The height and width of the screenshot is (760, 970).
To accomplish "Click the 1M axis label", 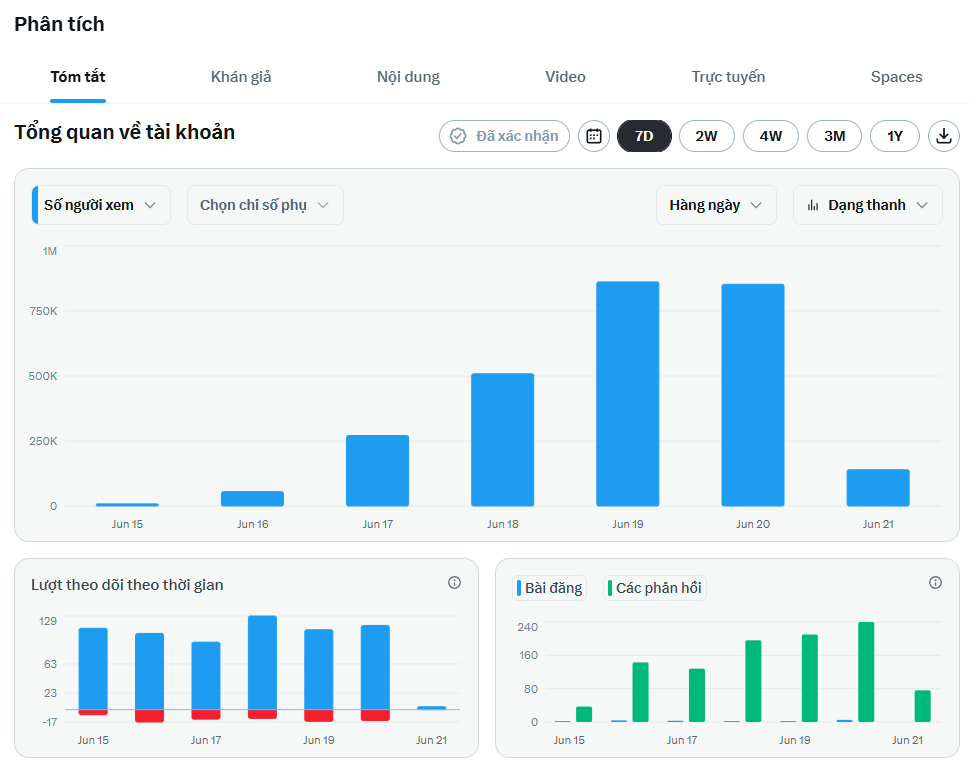I will (49, 251).
